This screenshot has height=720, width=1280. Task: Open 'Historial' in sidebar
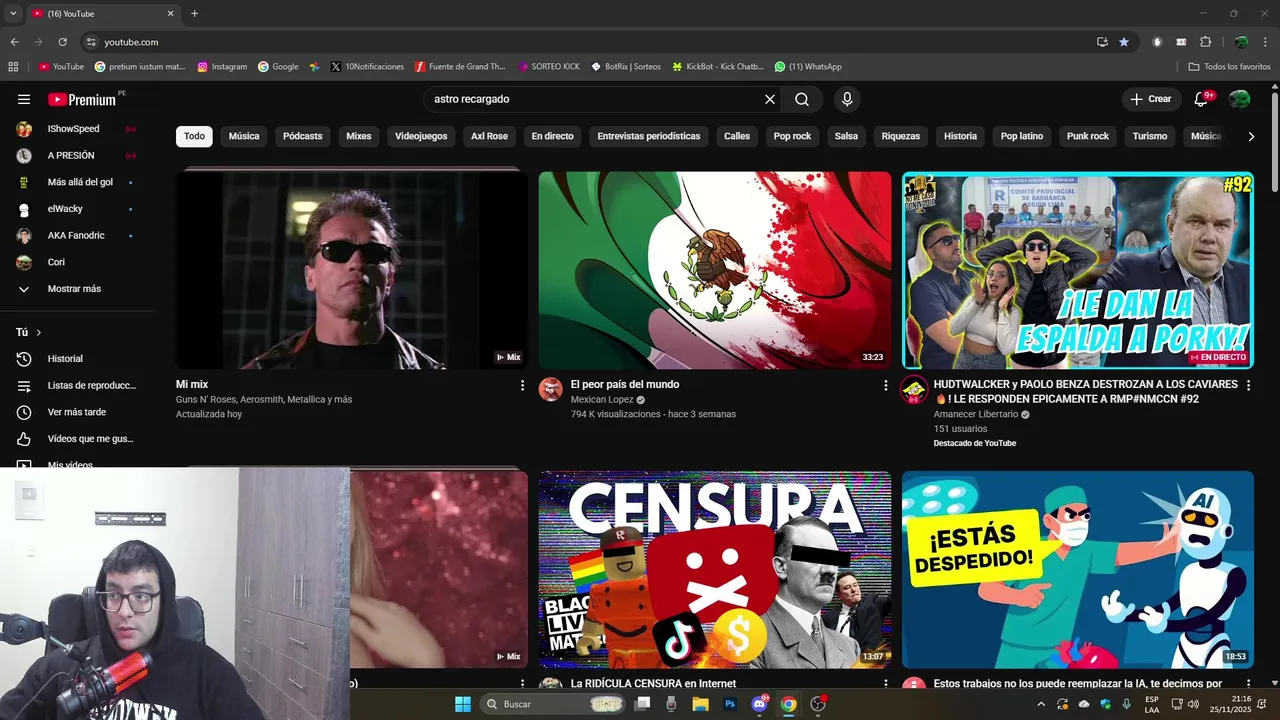point(74,359)
